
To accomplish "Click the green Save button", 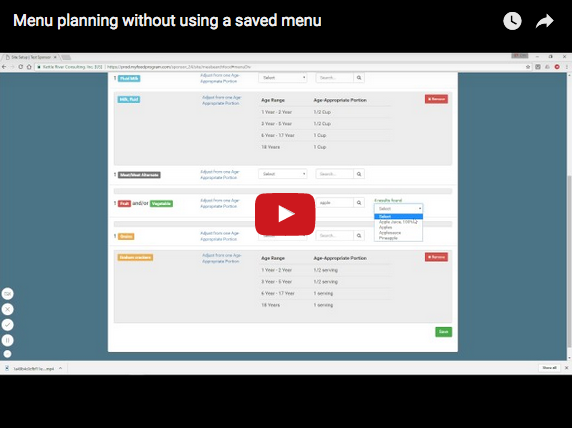I will [444, 332].
